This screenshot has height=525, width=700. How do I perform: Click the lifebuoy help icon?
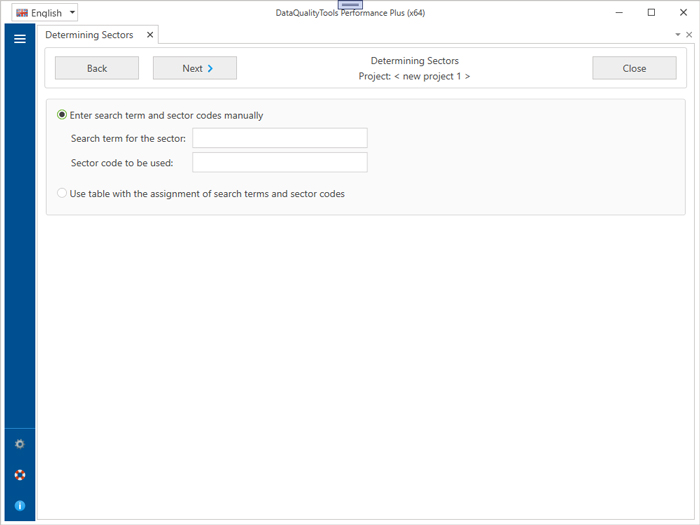(x=19, y=475)
